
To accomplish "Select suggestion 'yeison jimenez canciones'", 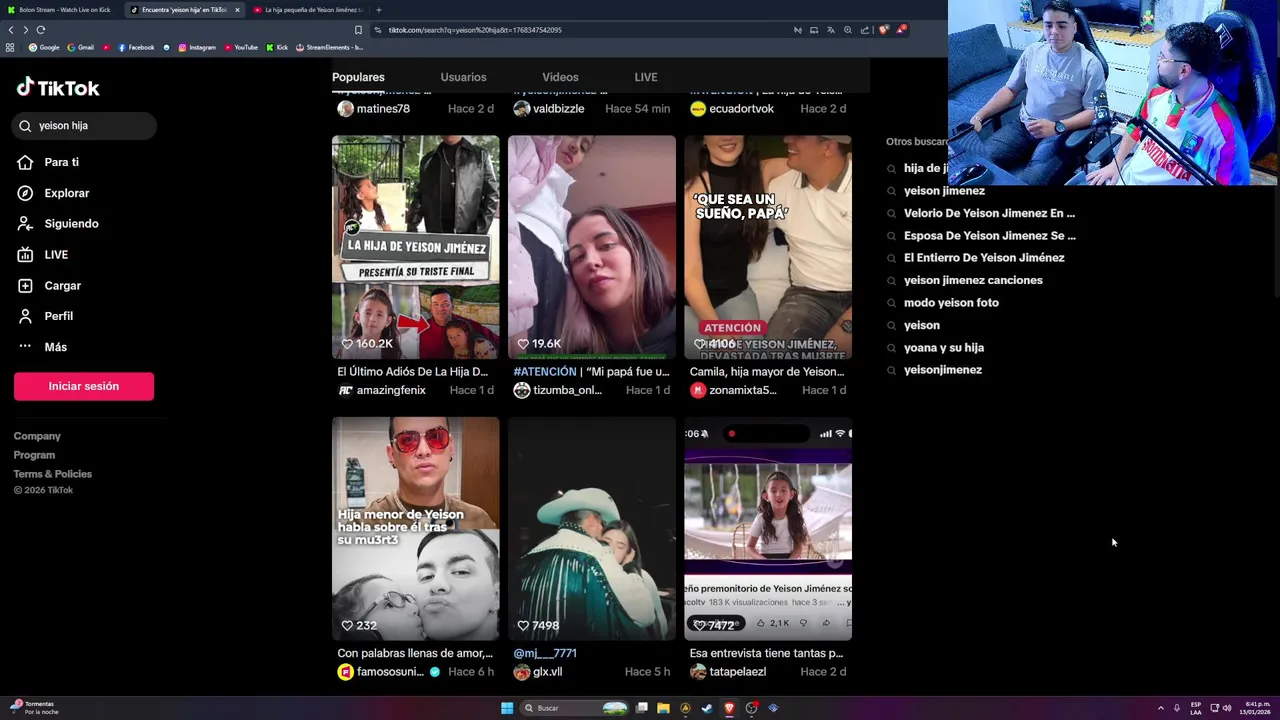I will click(x=973, y=280).
